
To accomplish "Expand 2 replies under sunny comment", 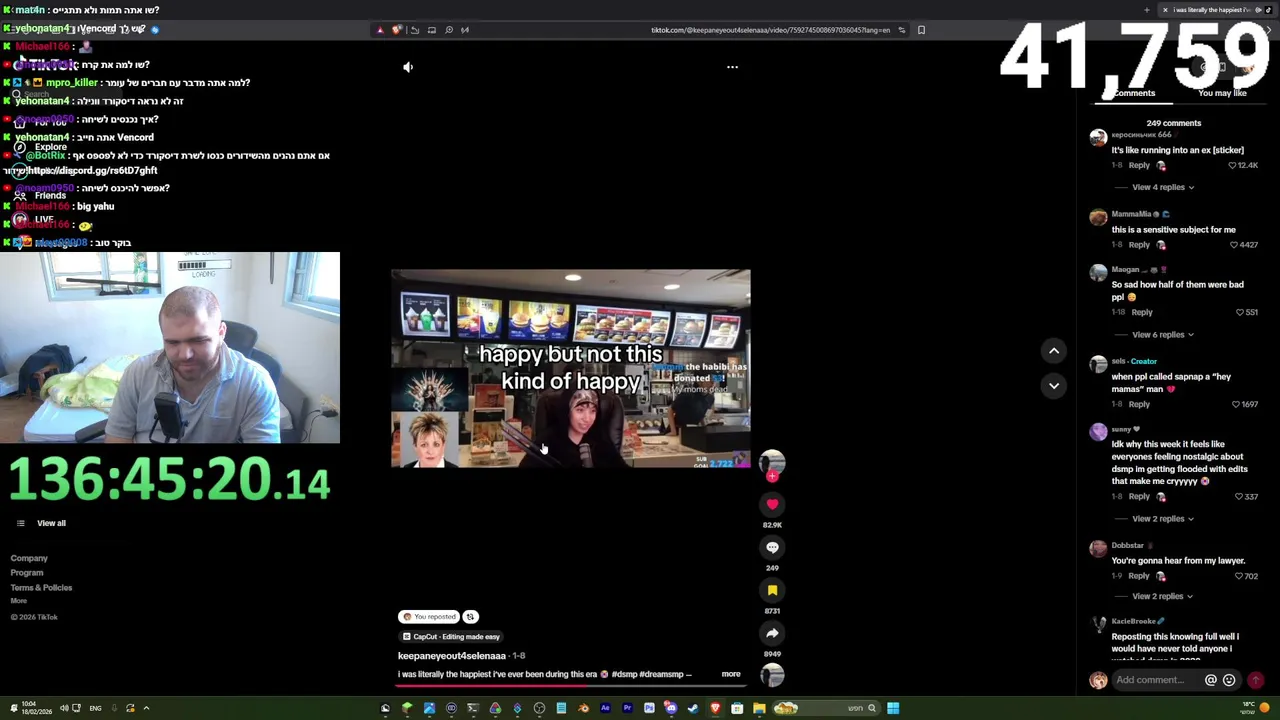I will point(1163,519).
